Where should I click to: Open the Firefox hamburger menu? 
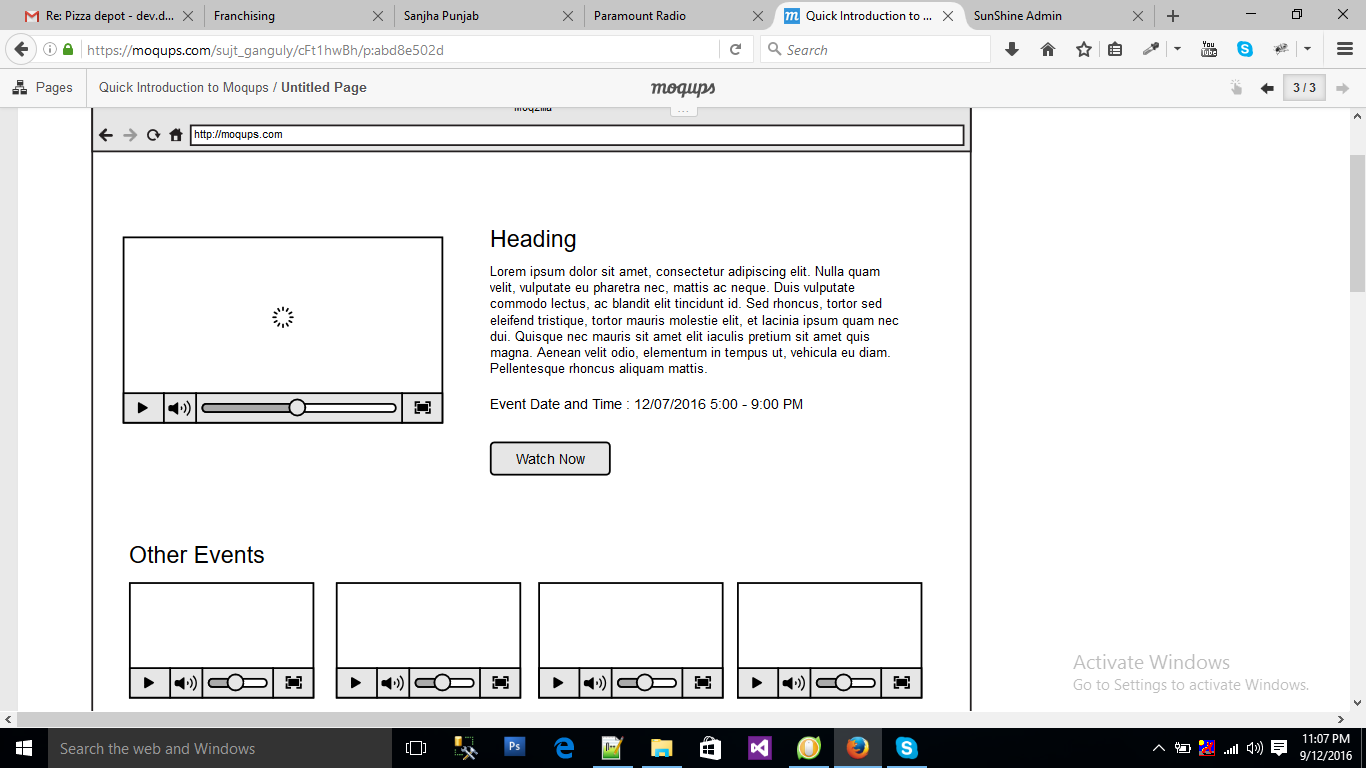coord(1345,50)
